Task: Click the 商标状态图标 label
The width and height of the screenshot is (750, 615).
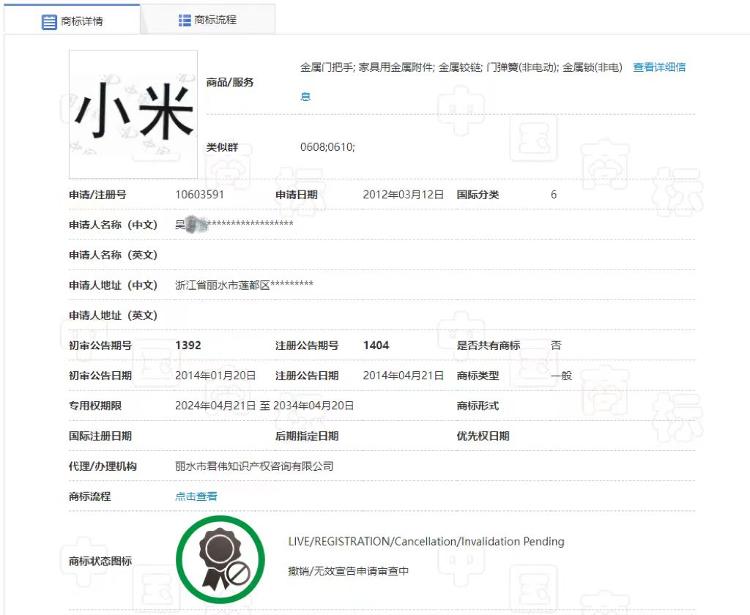Action: click(x=100, y=560)
